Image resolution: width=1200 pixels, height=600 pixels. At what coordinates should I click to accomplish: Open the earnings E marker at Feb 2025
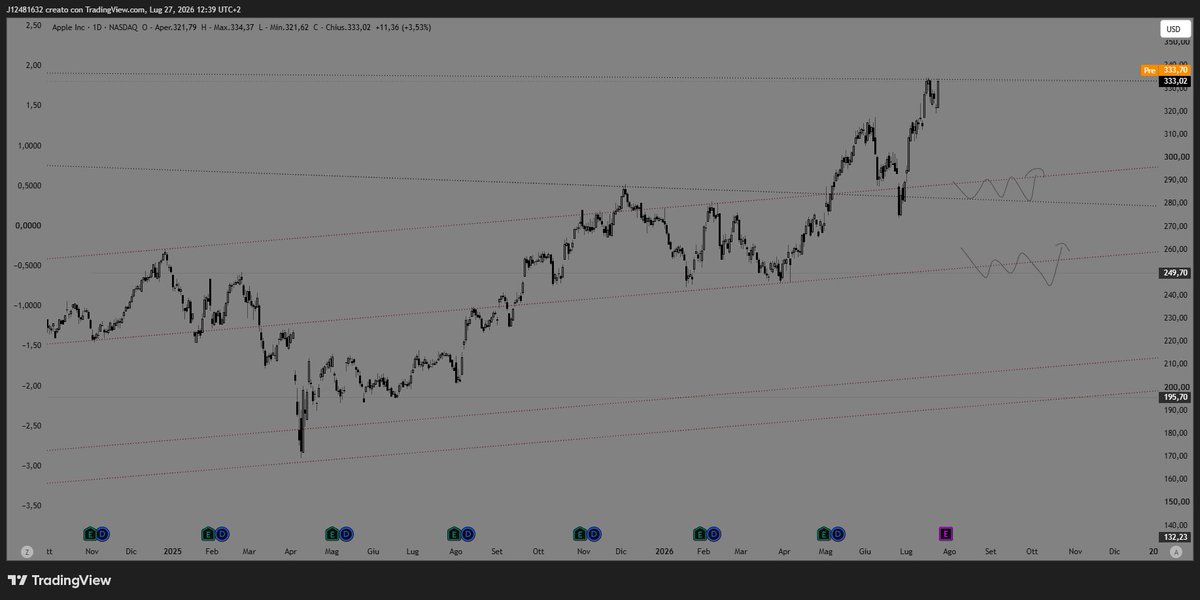pyautogui.click(x=208, y=532)
